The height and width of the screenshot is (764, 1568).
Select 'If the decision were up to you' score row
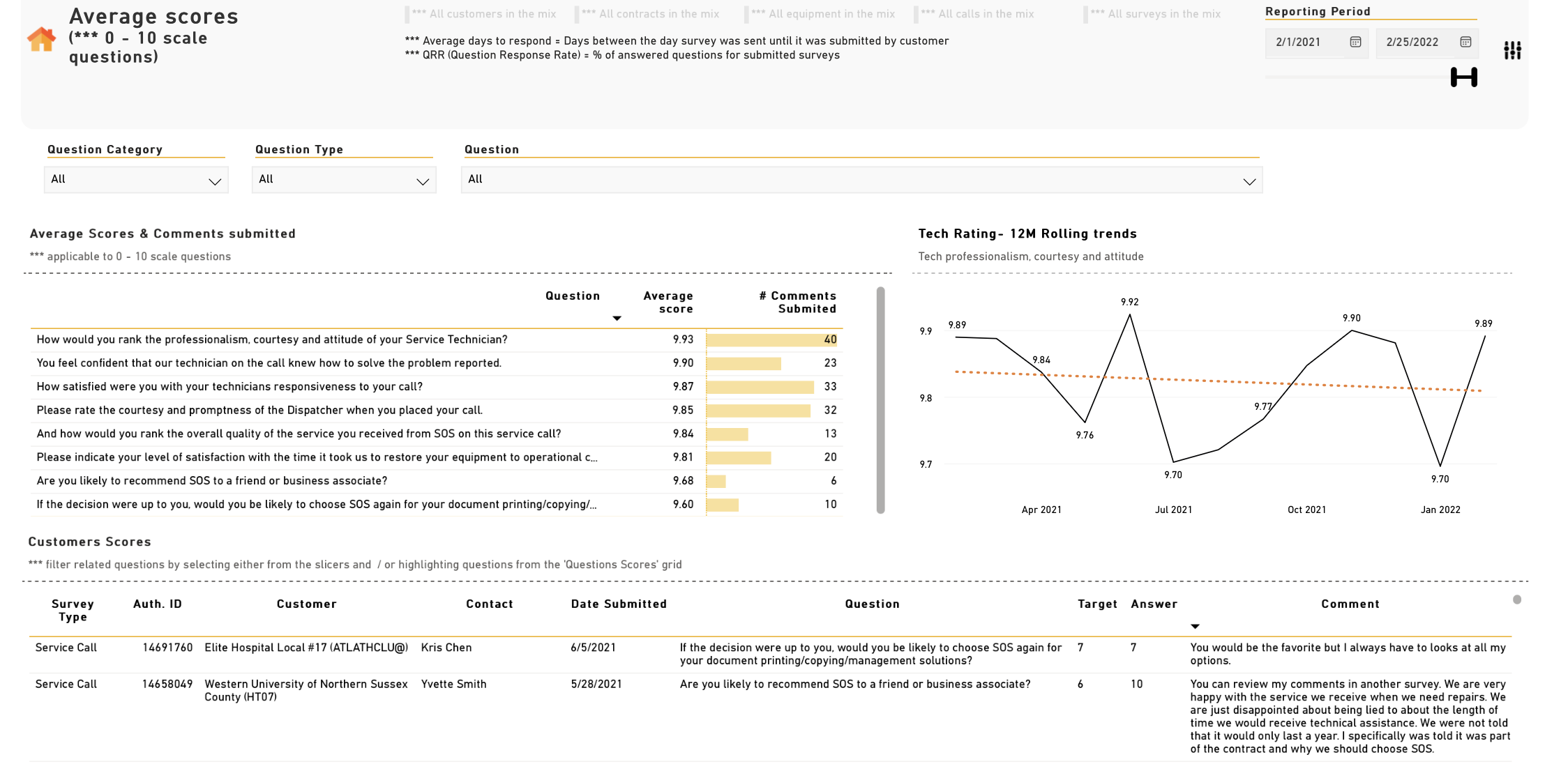[x=436, y=505]
